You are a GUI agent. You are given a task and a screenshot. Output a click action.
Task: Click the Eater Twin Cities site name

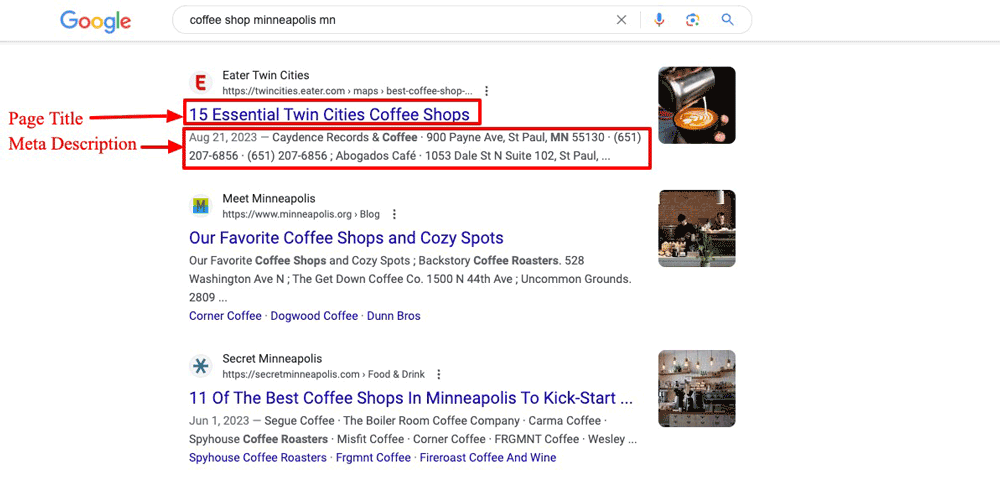[x=266, y=75]
